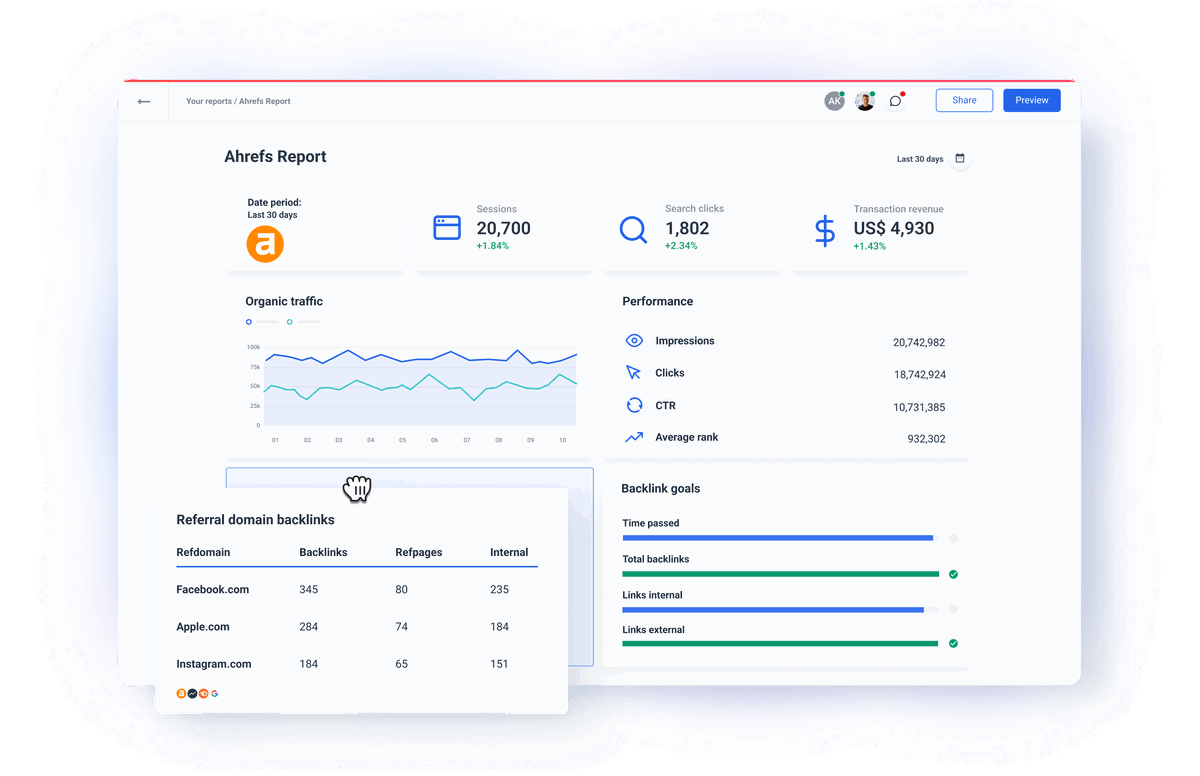Click the green checkmark on Total backlinks goal
The height and width of the screenshot is (776, 1200).
(953, 574)
